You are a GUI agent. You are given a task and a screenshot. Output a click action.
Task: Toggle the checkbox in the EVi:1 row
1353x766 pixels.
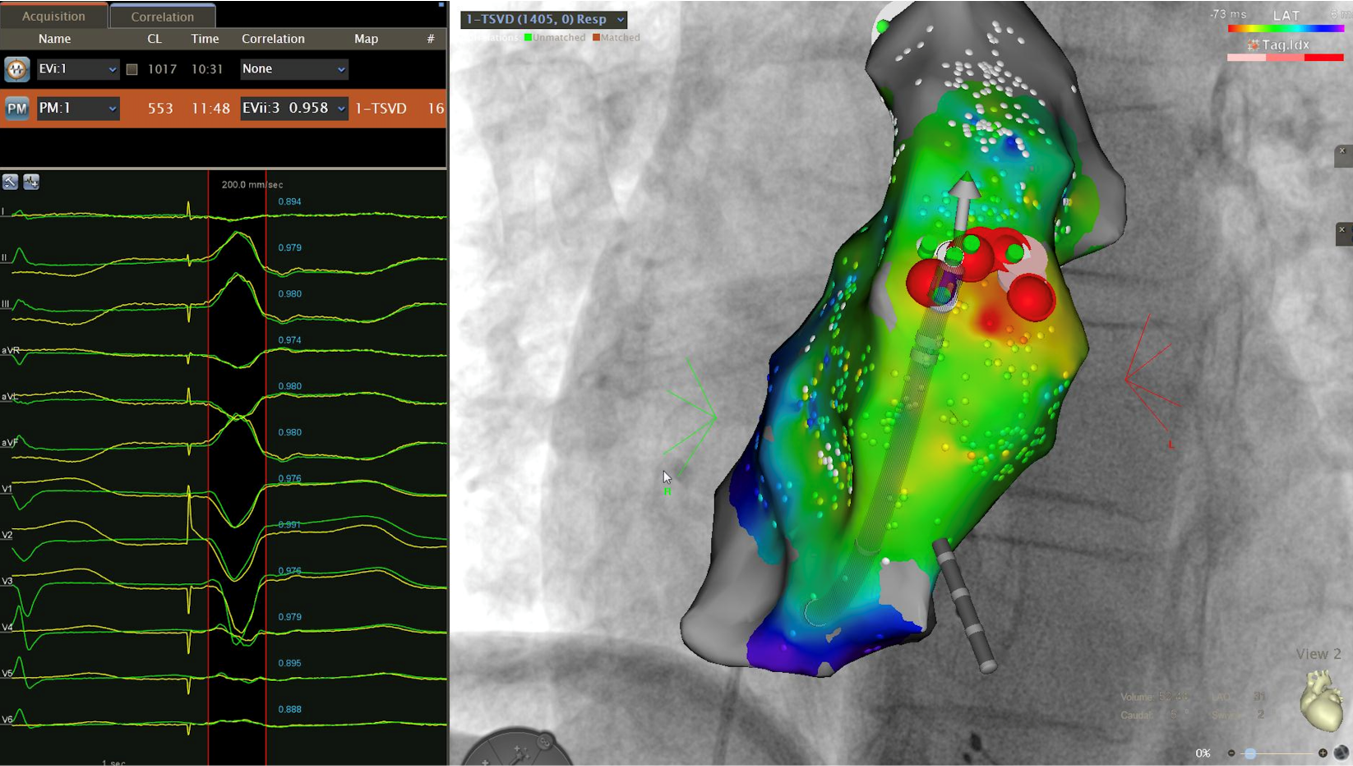131,70
